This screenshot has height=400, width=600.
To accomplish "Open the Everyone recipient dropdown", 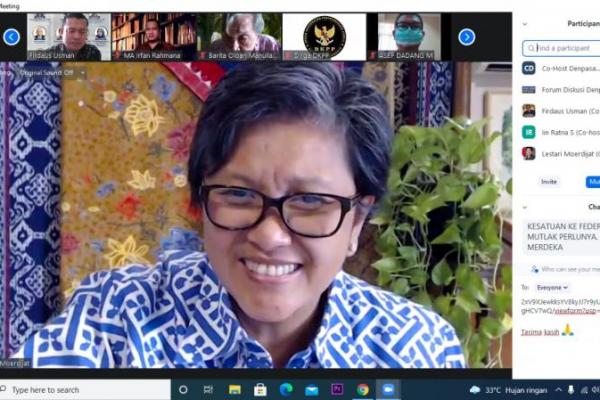I will pos(552,287).
